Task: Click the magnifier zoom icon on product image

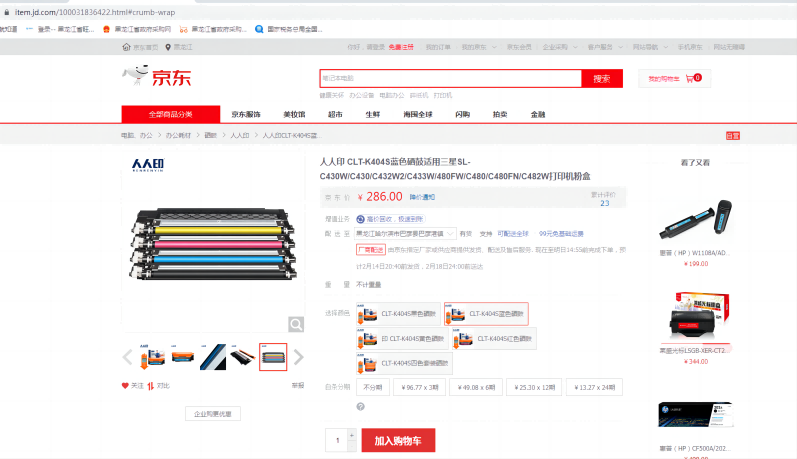Action: point(296,324)
